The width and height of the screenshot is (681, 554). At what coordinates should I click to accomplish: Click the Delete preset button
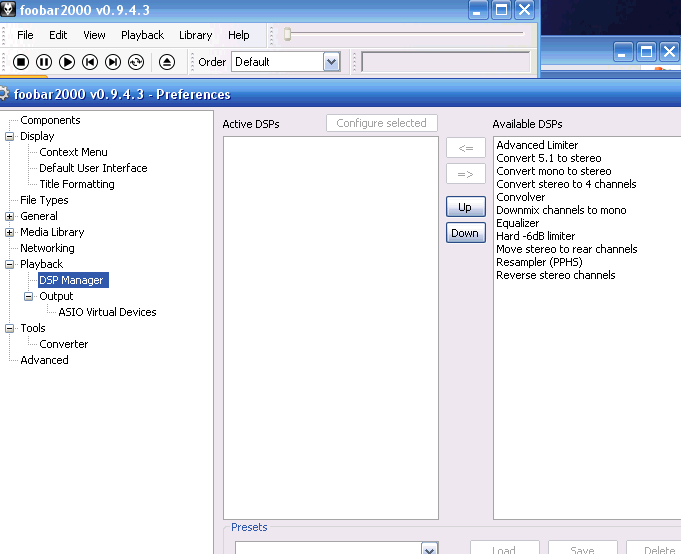coord(655,548)
